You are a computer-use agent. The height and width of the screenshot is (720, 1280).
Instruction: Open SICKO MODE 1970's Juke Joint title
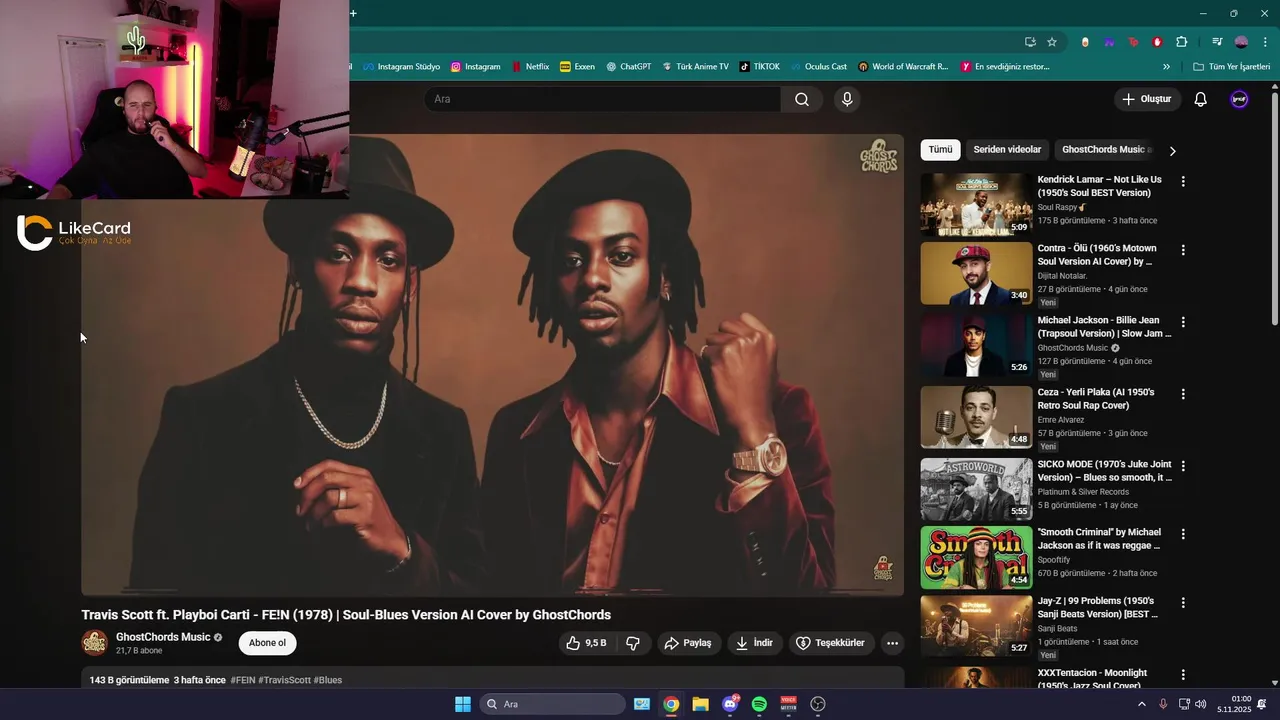point(1105,471)
